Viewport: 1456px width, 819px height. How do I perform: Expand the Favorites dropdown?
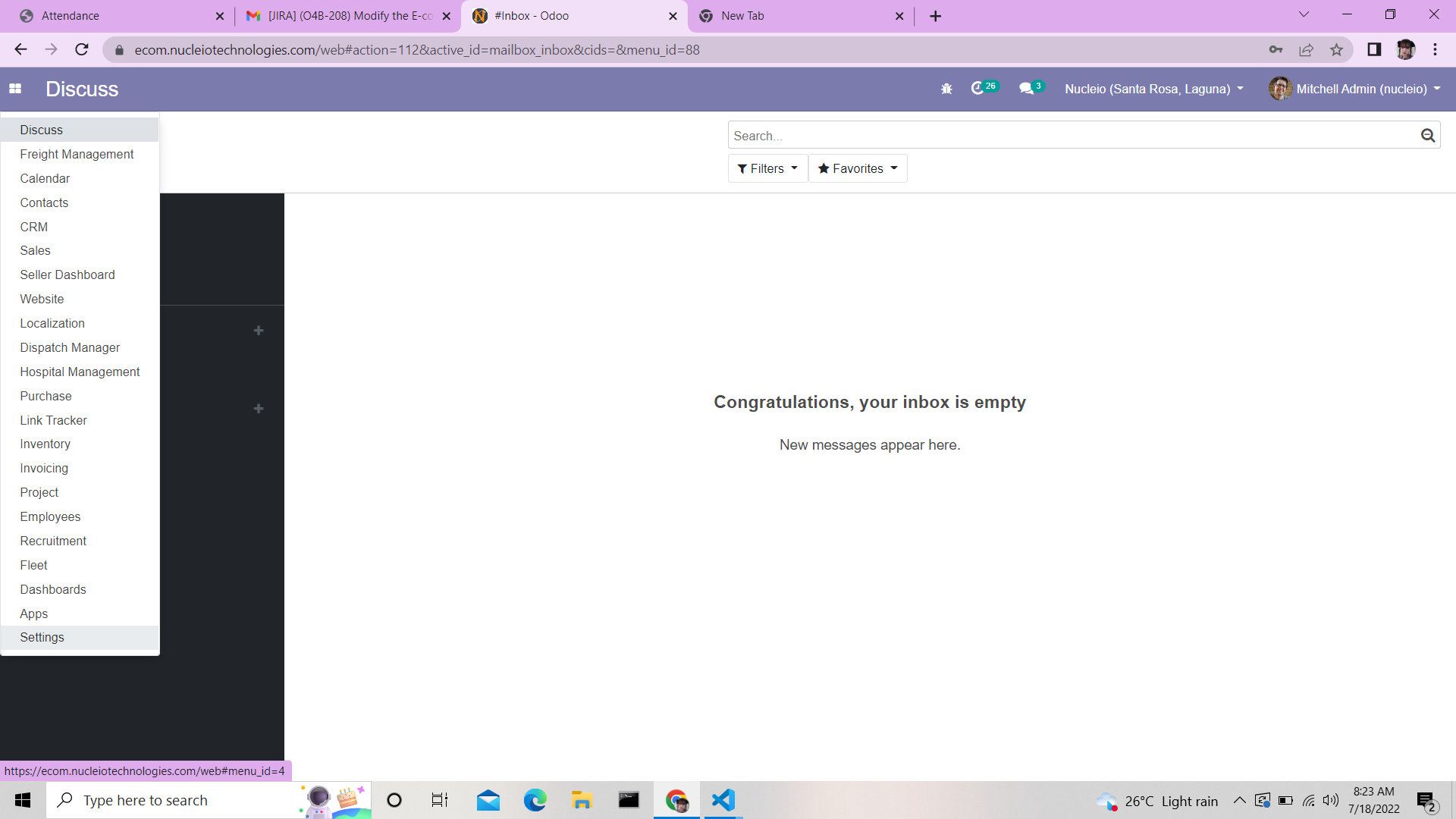[858, 168]
